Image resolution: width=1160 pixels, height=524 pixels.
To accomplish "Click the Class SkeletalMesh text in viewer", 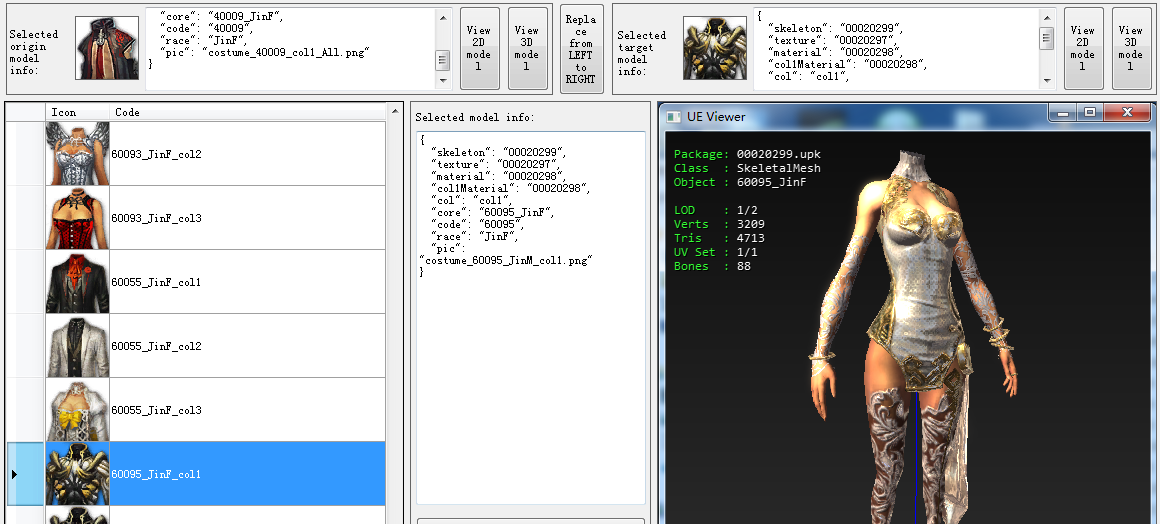I will click(747, 168).
